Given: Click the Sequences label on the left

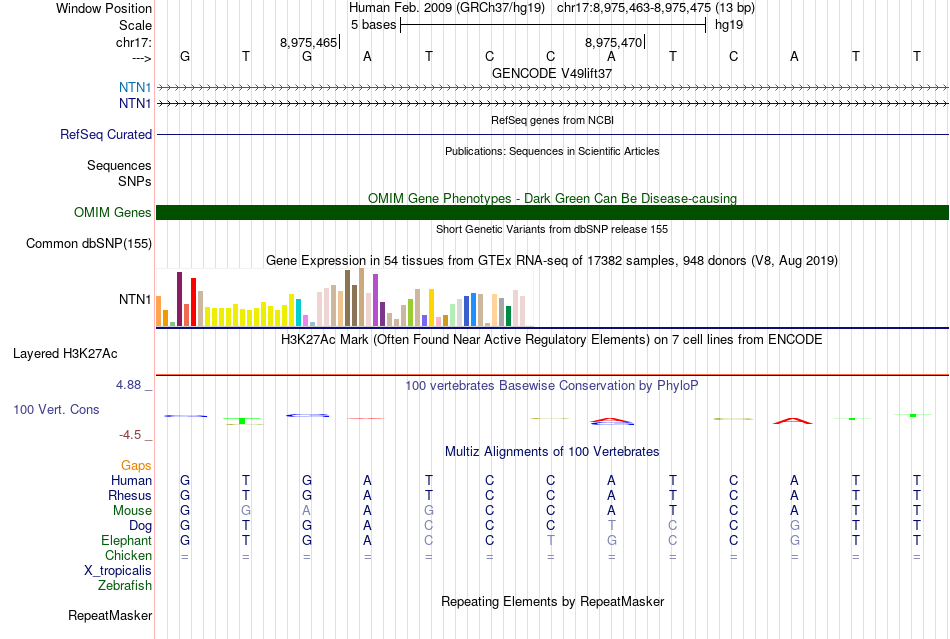Looking at the screenshot, I should pyautogui.click(x=119, y=165).
